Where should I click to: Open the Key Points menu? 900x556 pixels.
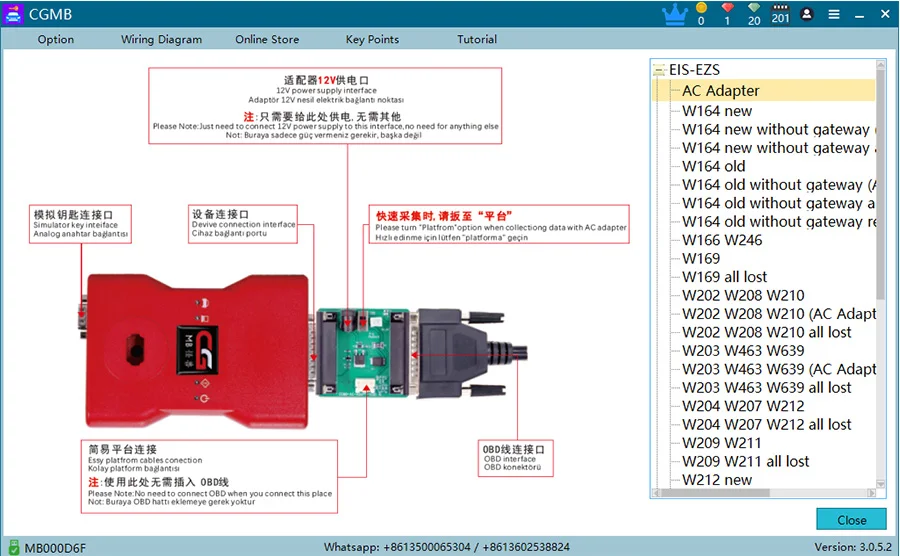pos(372,40)
